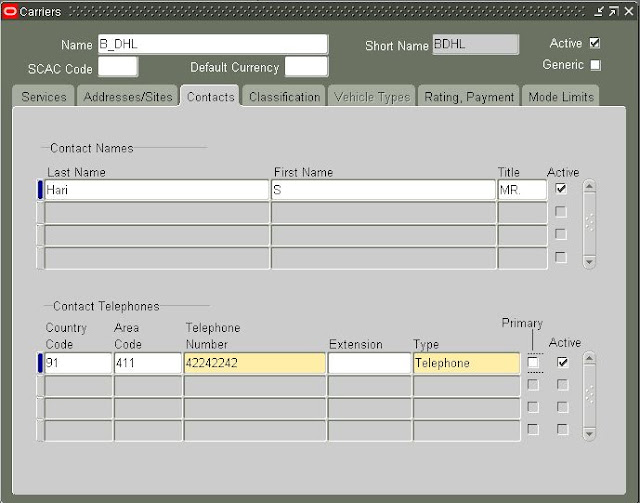Viewport: 640px width, 503px height.
Task: Click the Short Name field BDHL
Action: click(476, 44)
